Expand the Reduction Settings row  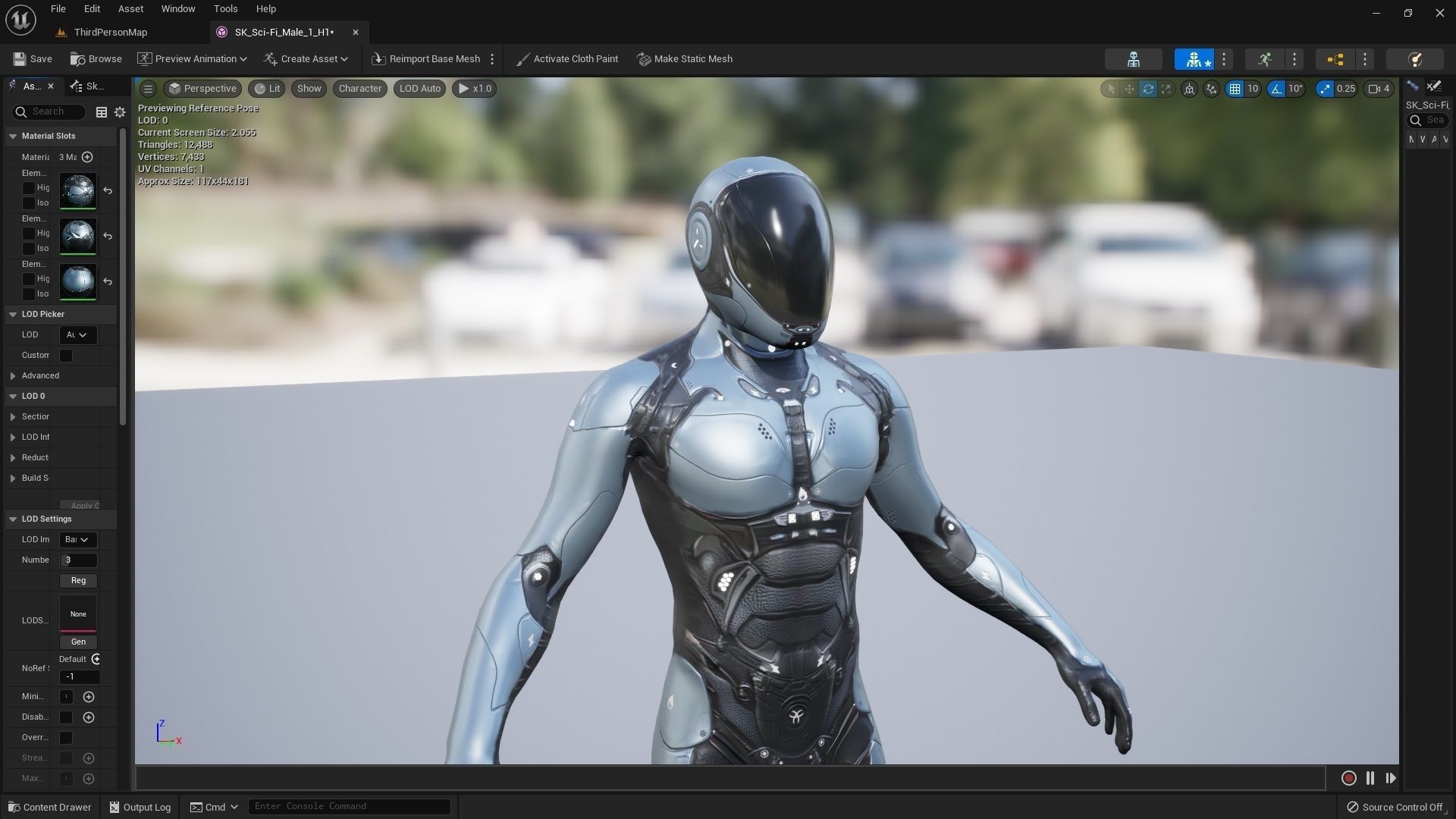coord(13,458)
